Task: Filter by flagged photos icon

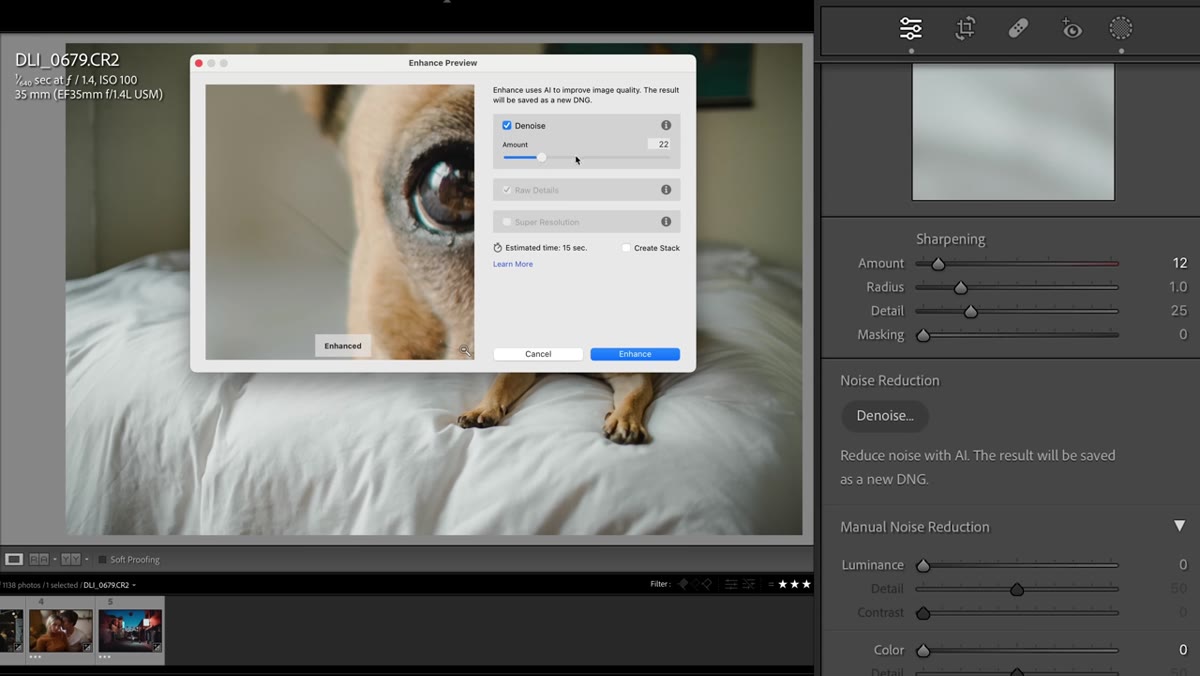Action: point(684,584)
